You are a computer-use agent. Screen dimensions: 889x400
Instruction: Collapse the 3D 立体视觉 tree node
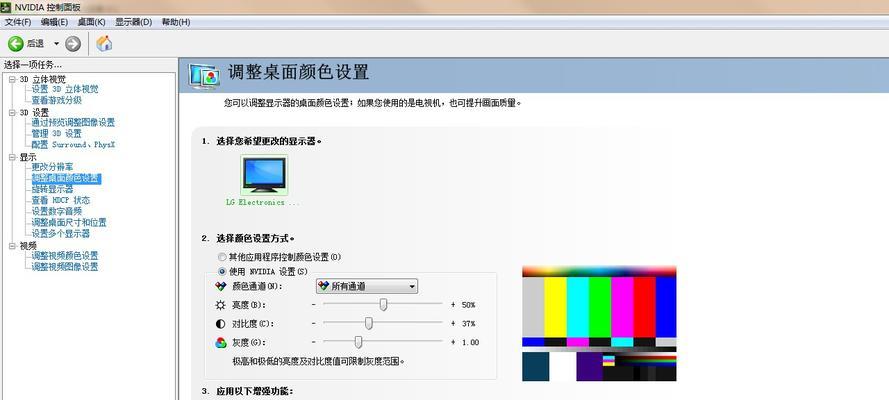[12, 79]
